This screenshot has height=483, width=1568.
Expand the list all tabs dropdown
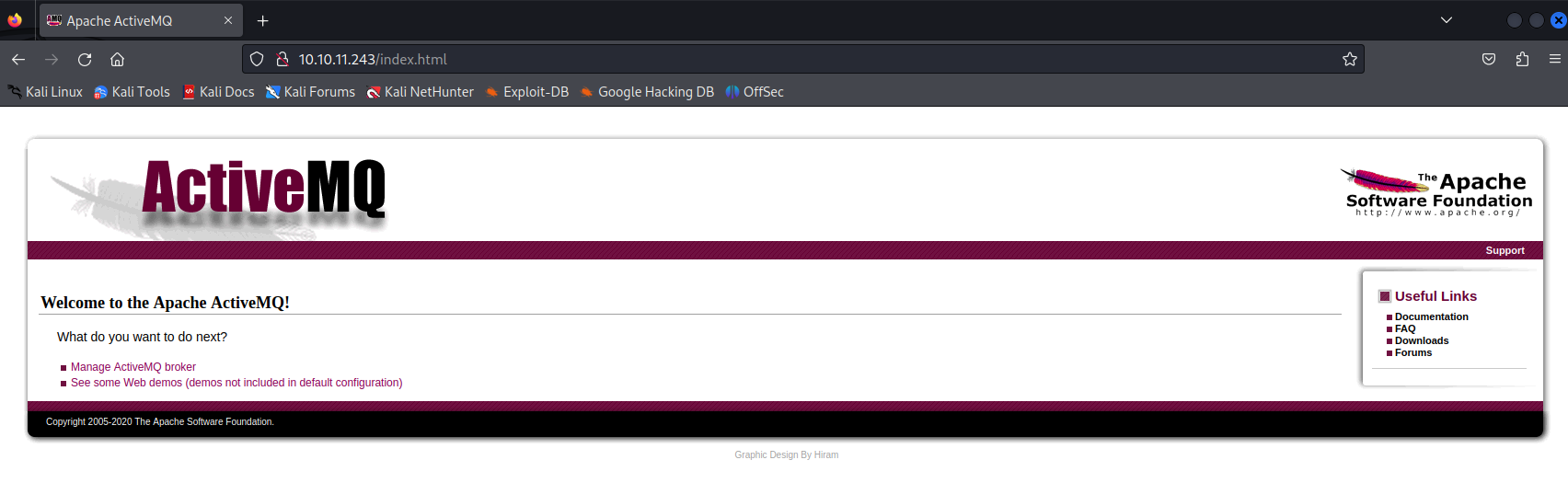tap(1447, 20)
